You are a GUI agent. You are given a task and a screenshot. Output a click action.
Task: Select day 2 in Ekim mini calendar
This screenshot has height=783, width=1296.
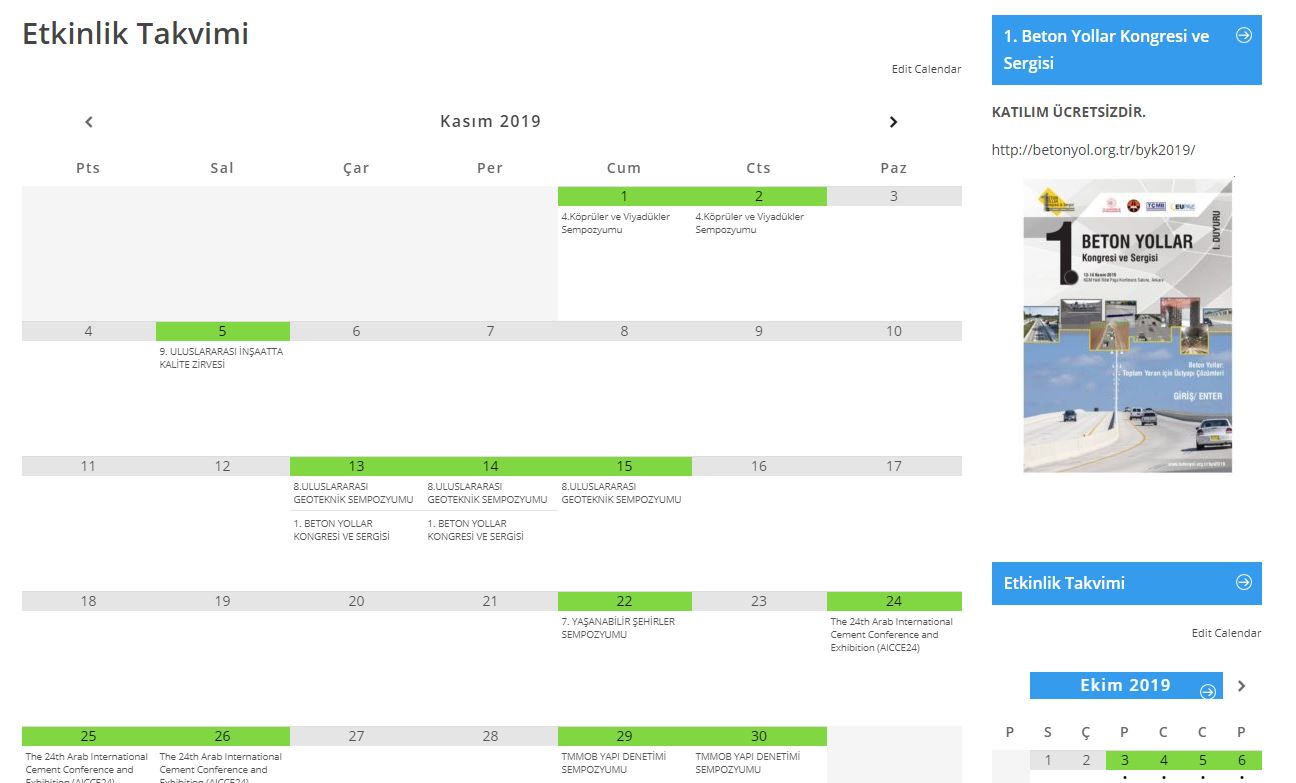1086,760
